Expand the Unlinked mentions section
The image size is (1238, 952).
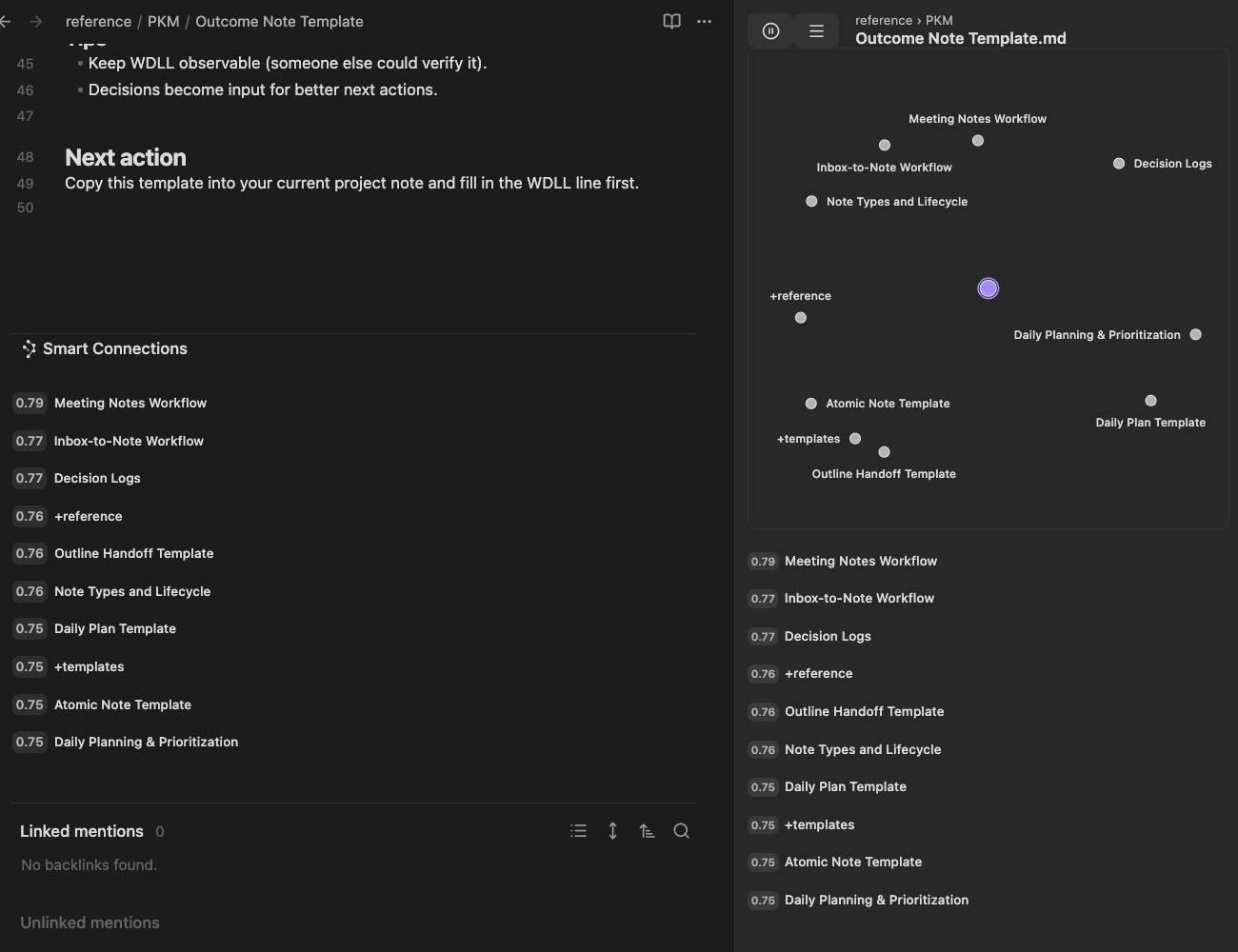click(90, 922)
